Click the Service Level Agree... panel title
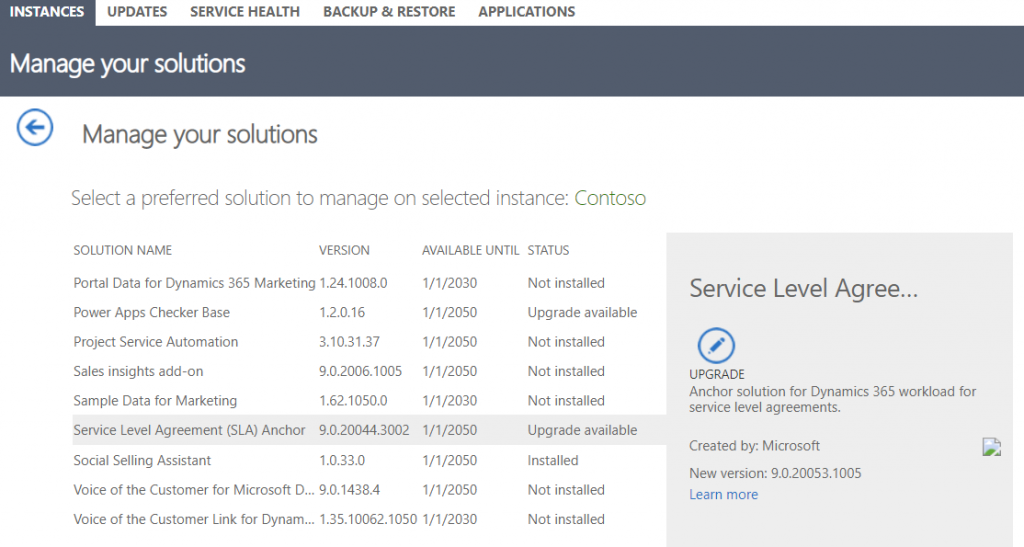 click(x=804, y=289)
